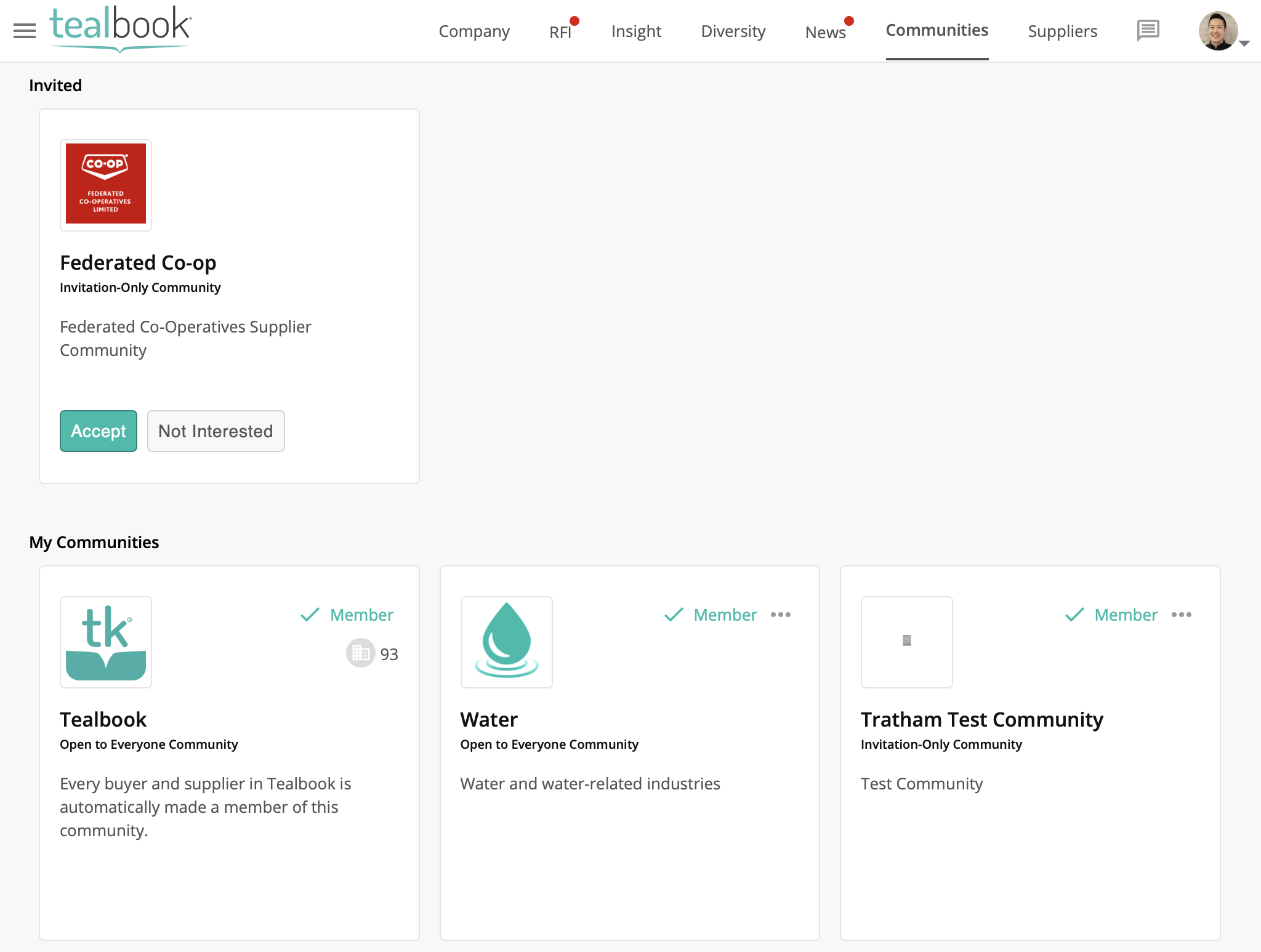Viewport: 1261px width, 952px height.
Task: Open the hamburger menu icon
Action: [25, 30]
